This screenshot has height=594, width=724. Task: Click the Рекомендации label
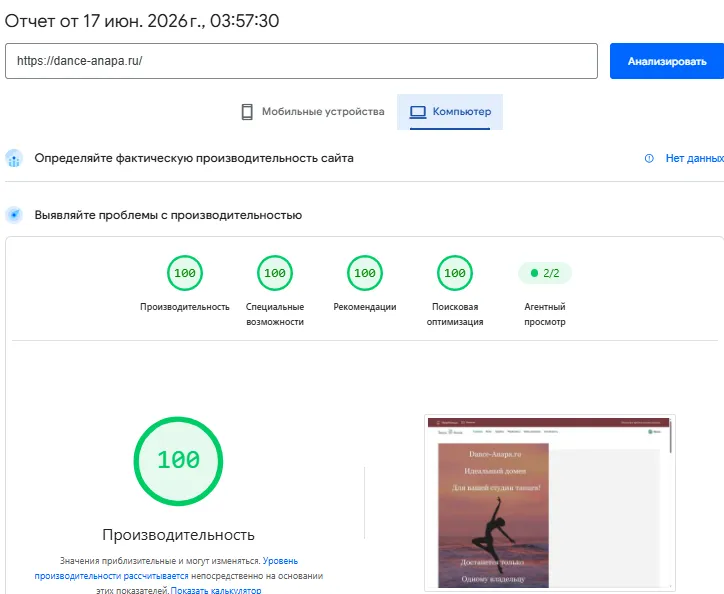point(365,307)
